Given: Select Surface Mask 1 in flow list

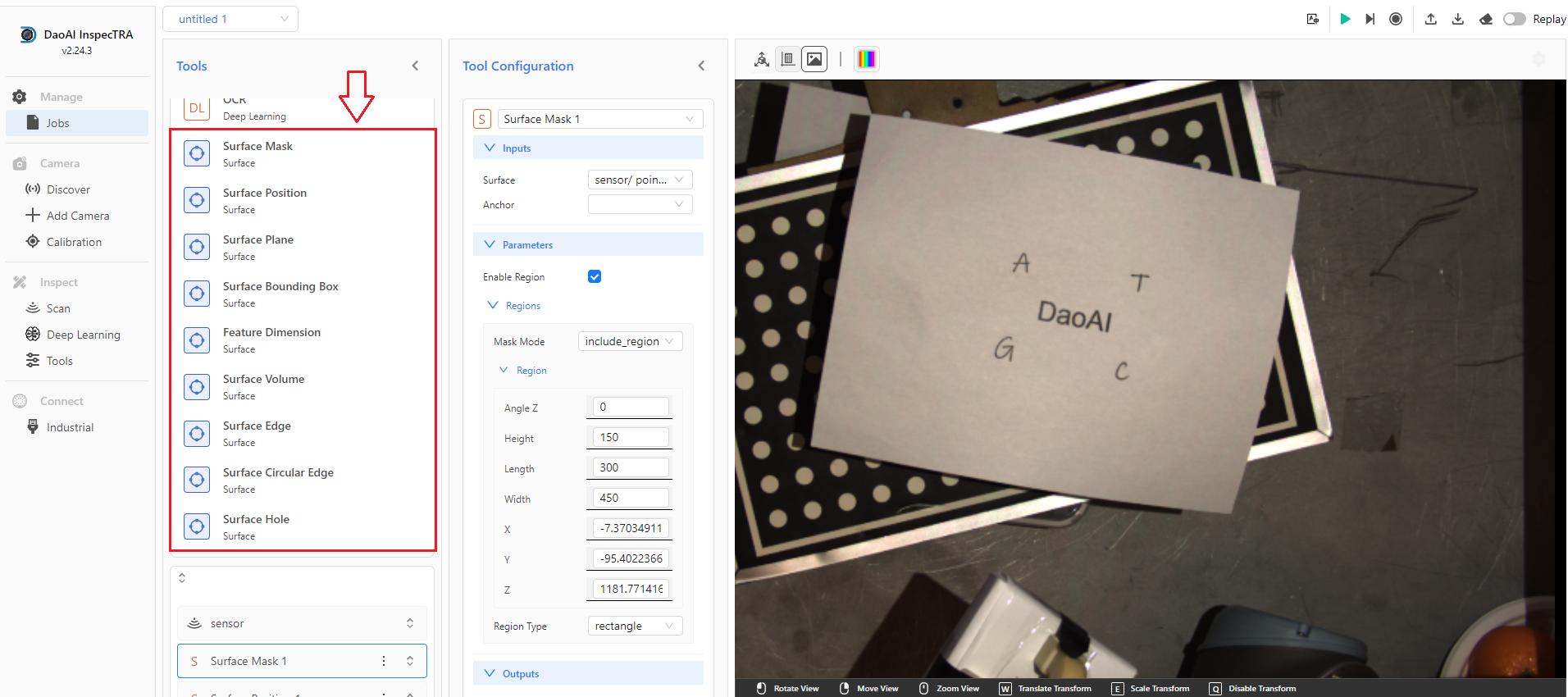Looking at the screenshot, I should [x=302, y=661].
